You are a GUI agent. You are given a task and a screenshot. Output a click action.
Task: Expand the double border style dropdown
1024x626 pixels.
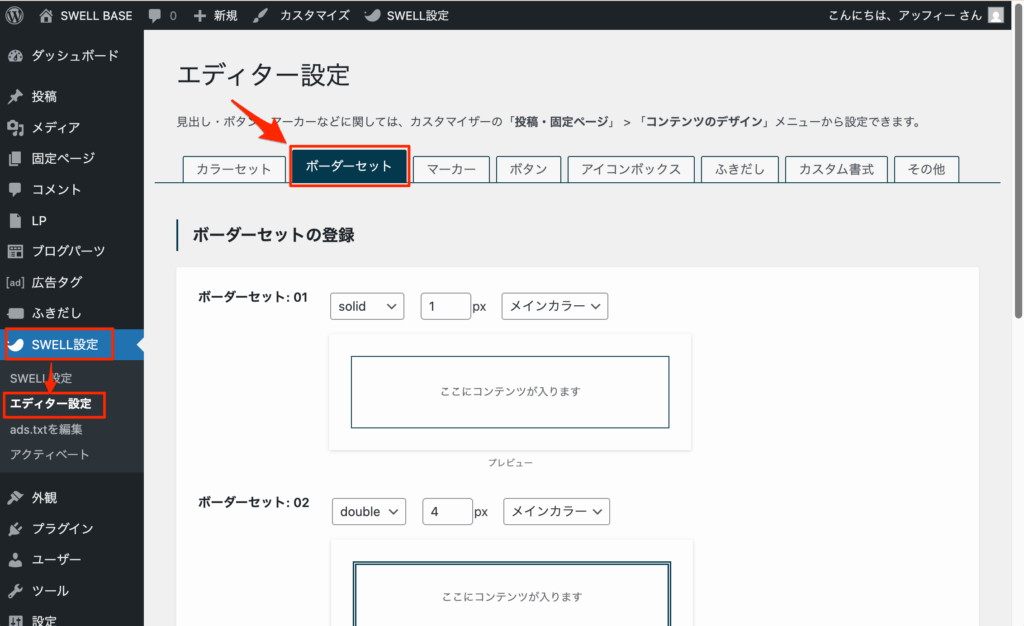368,511
